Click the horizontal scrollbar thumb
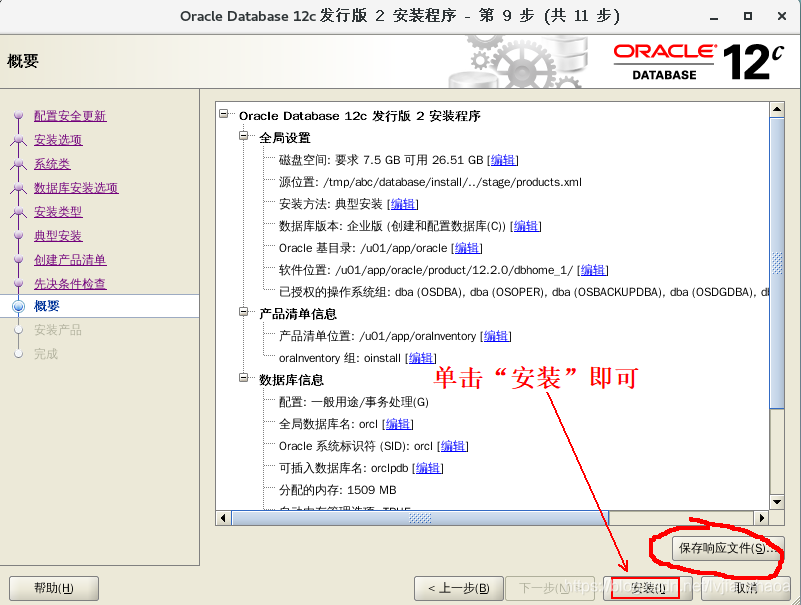This screenshot has width=801, height=605. click(420, 518)
